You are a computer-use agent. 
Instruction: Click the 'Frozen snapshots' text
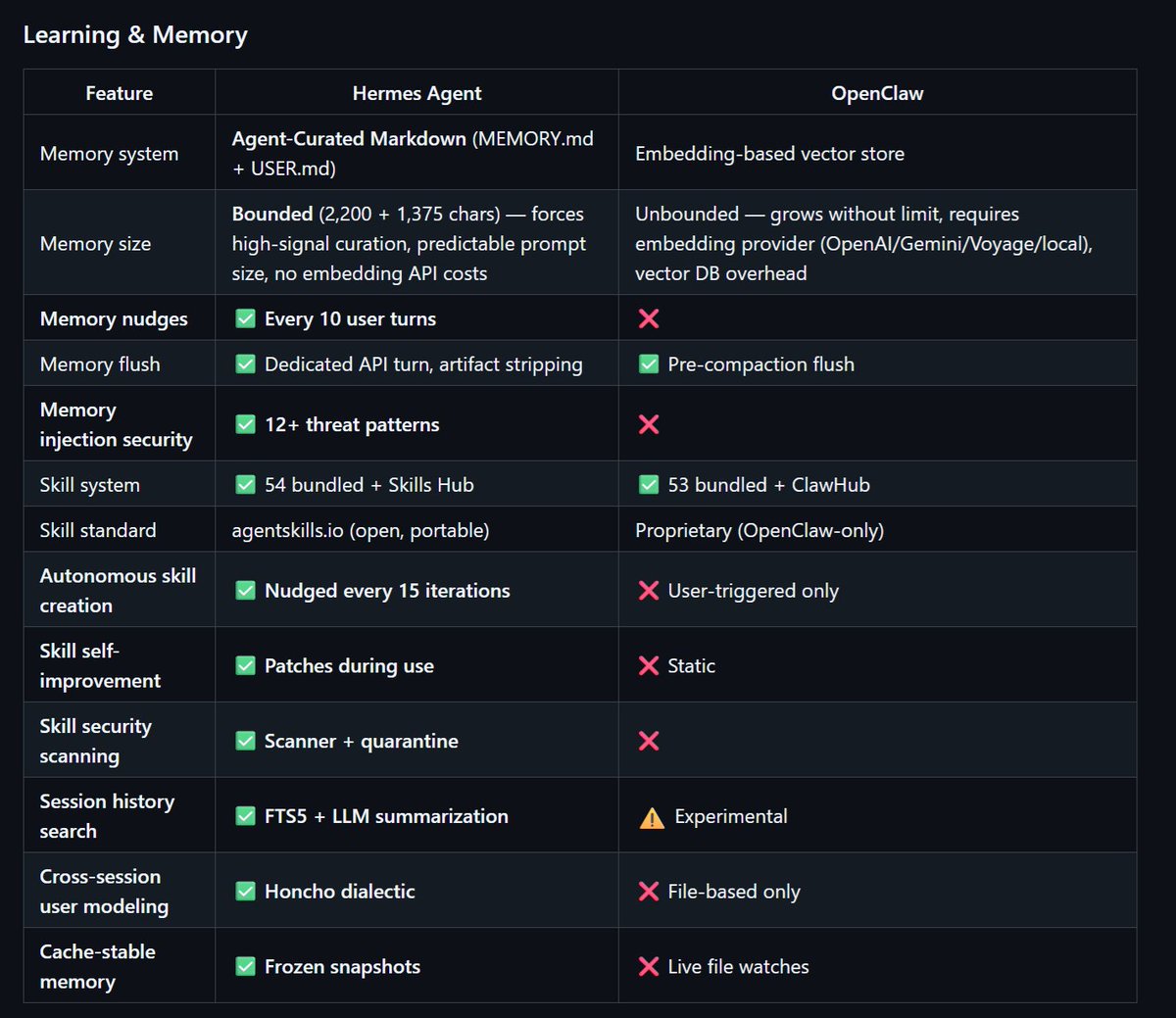click(342, 967)
